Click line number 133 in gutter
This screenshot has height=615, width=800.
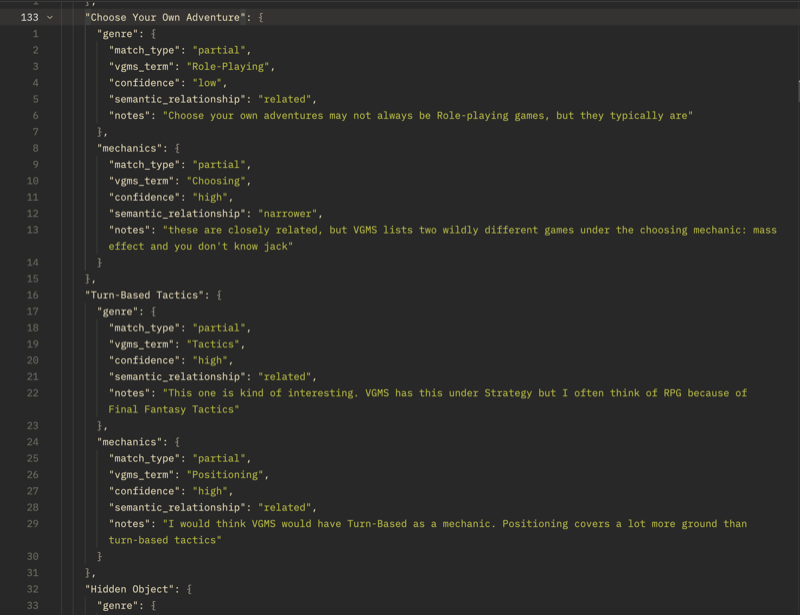[x=30, y=17]
